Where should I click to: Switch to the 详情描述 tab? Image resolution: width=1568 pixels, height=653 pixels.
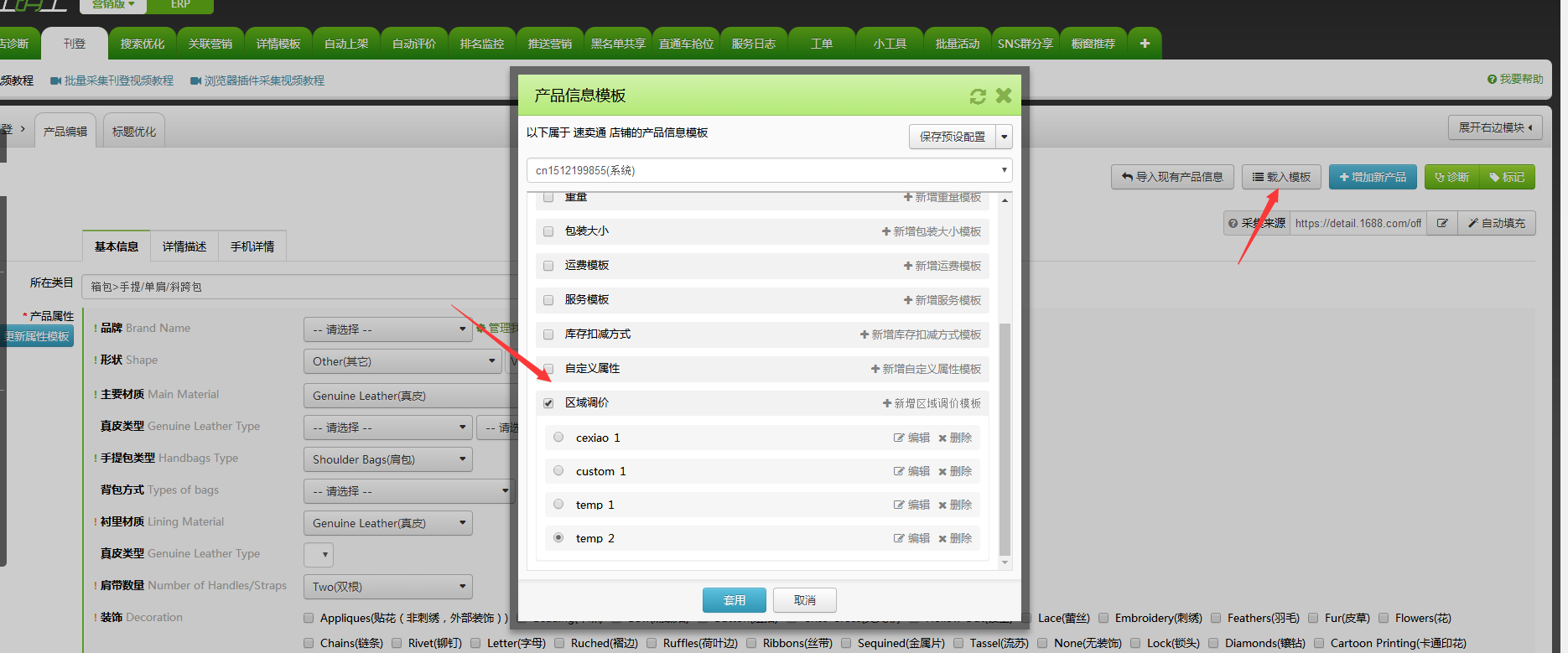coord(184,246)
